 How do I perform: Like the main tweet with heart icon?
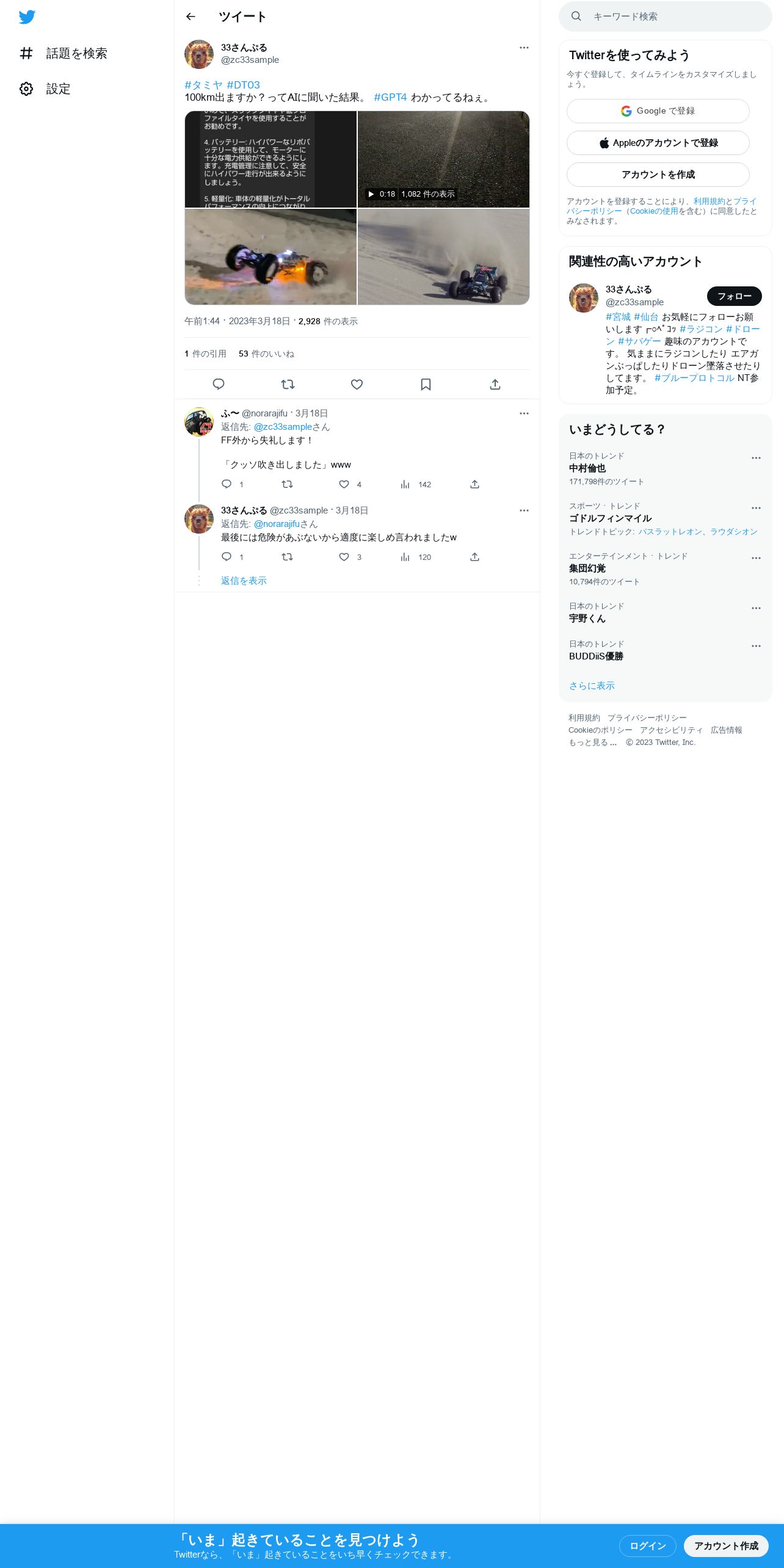[x=357, y=384]
